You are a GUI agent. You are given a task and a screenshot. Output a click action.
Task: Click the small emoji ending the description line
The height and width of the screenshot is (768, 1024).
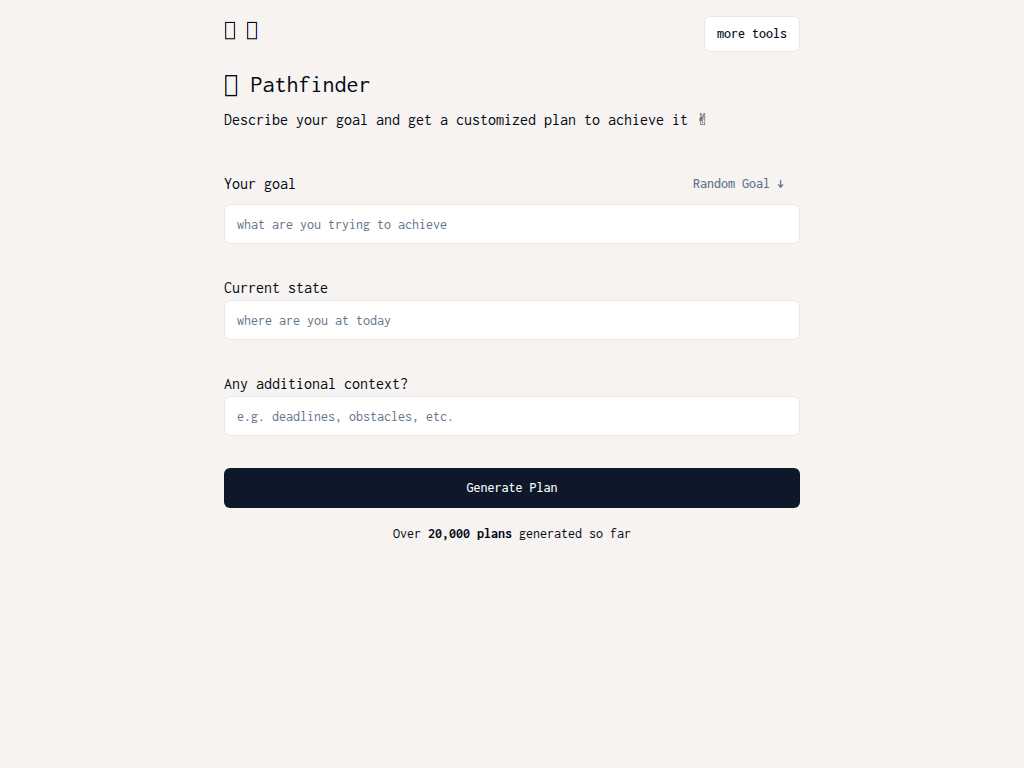coord(702,120)
